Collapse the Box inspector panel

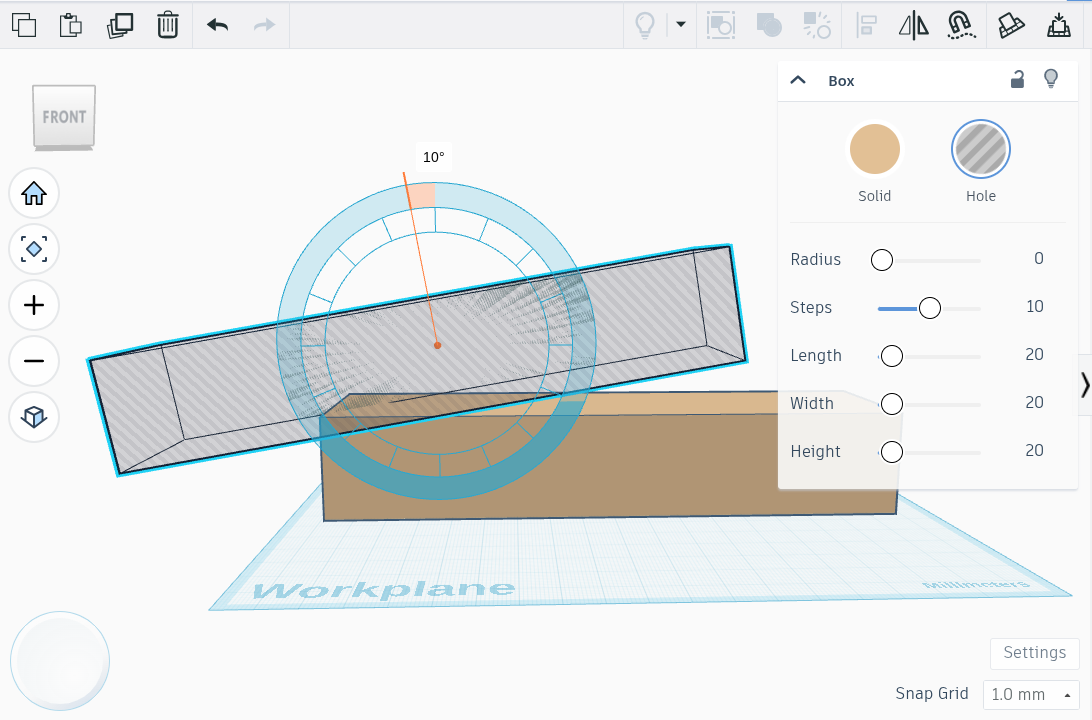798,80
